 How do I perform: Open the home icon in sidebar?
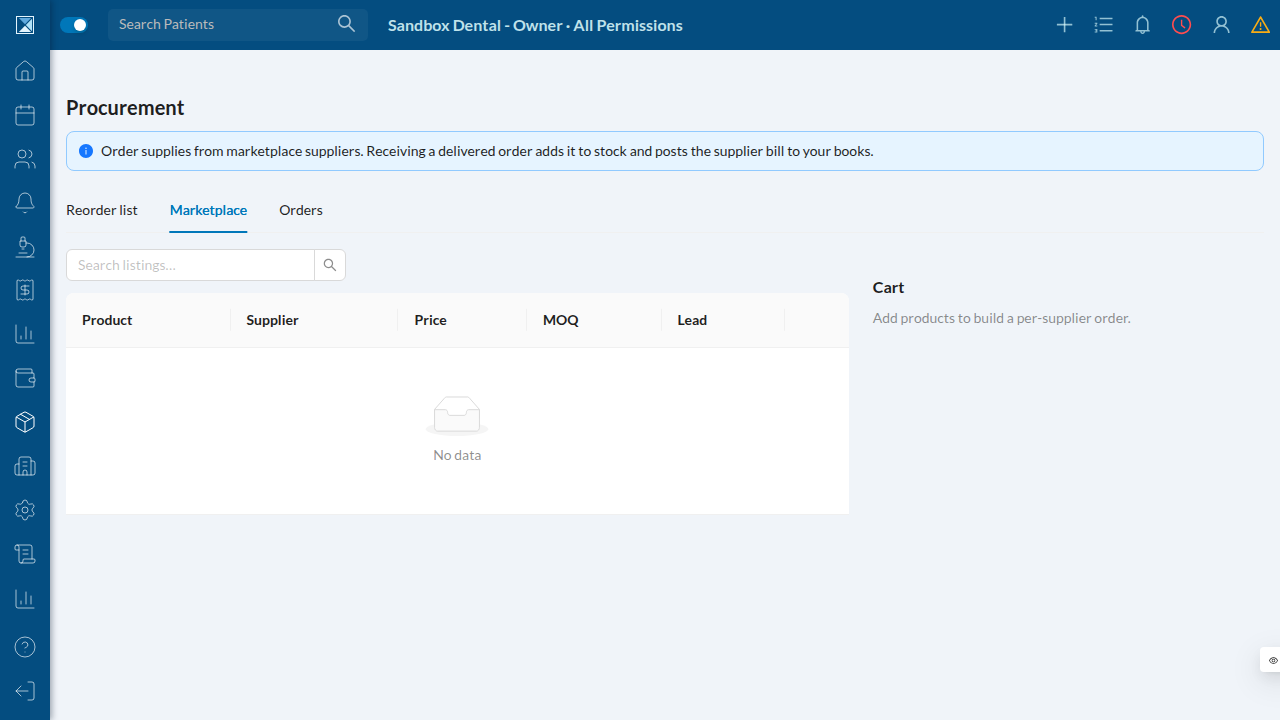point(25,71)
